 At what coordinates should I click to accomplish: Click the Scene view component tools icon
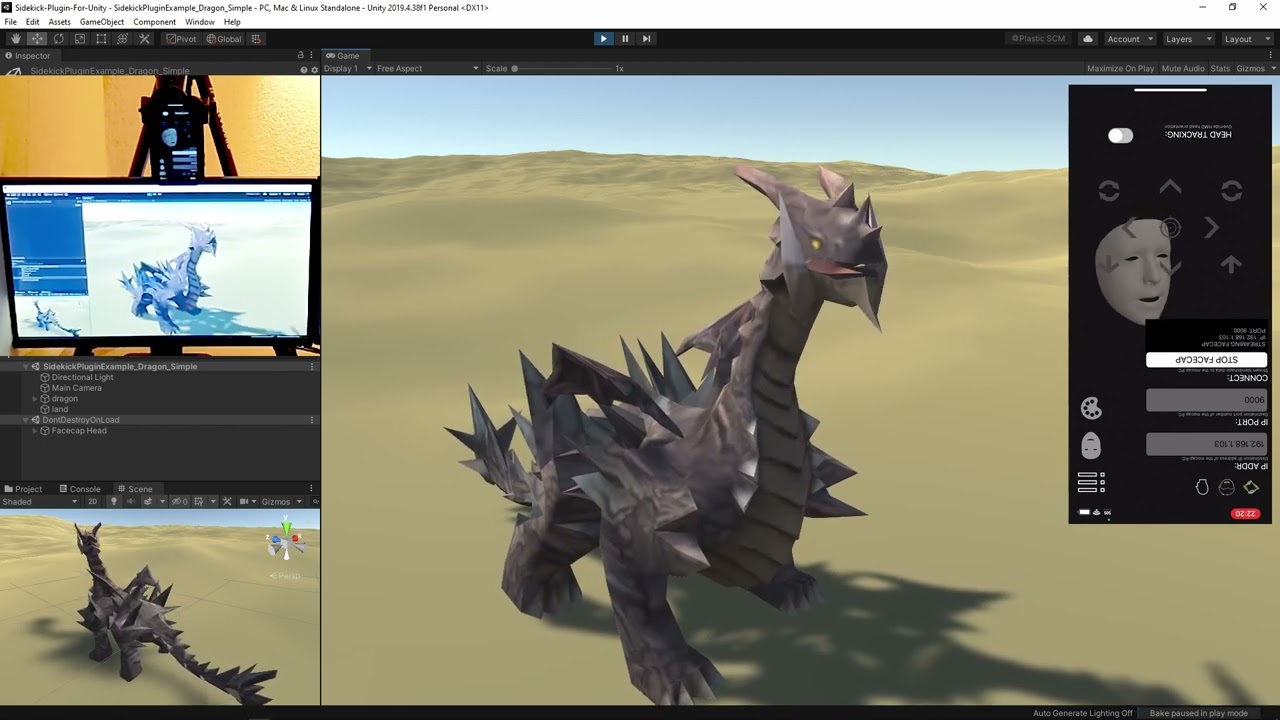pos(227,502)
